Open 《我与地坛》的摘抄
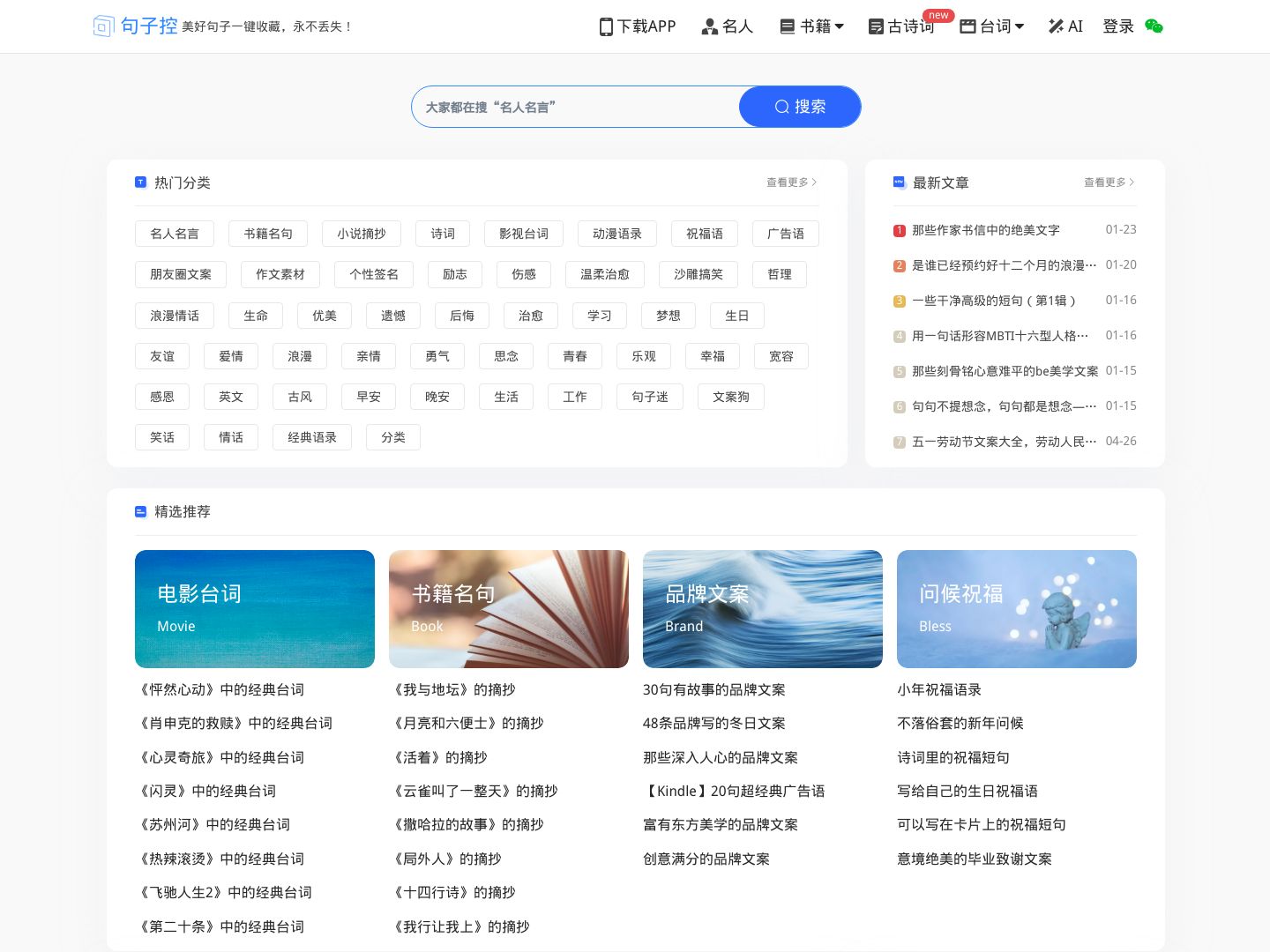1270x952 pixels. (x=452, y=689)
